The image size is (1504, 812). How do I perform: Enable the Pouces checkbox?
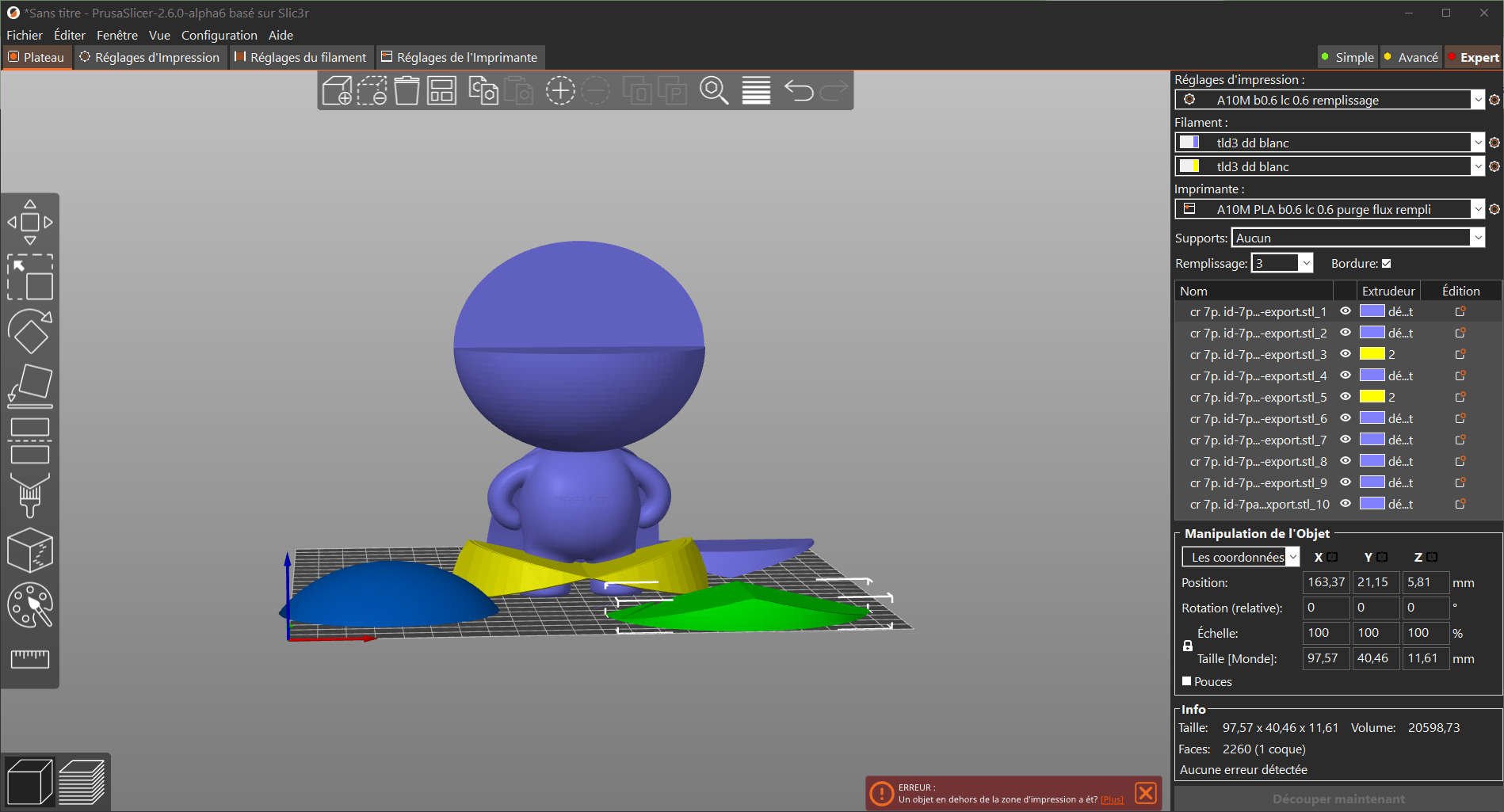point(1186,680)
